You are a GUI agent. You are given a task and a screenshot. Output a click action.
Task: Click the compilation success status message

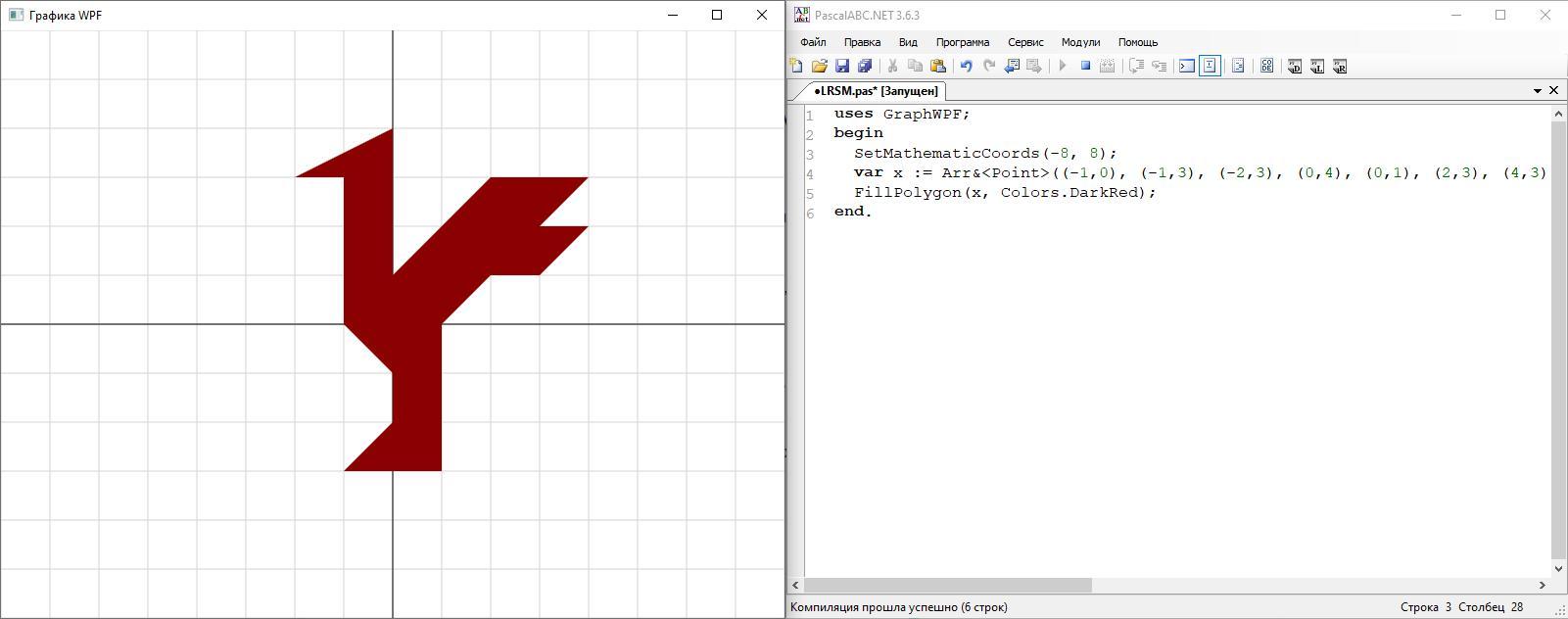point(899,607)
